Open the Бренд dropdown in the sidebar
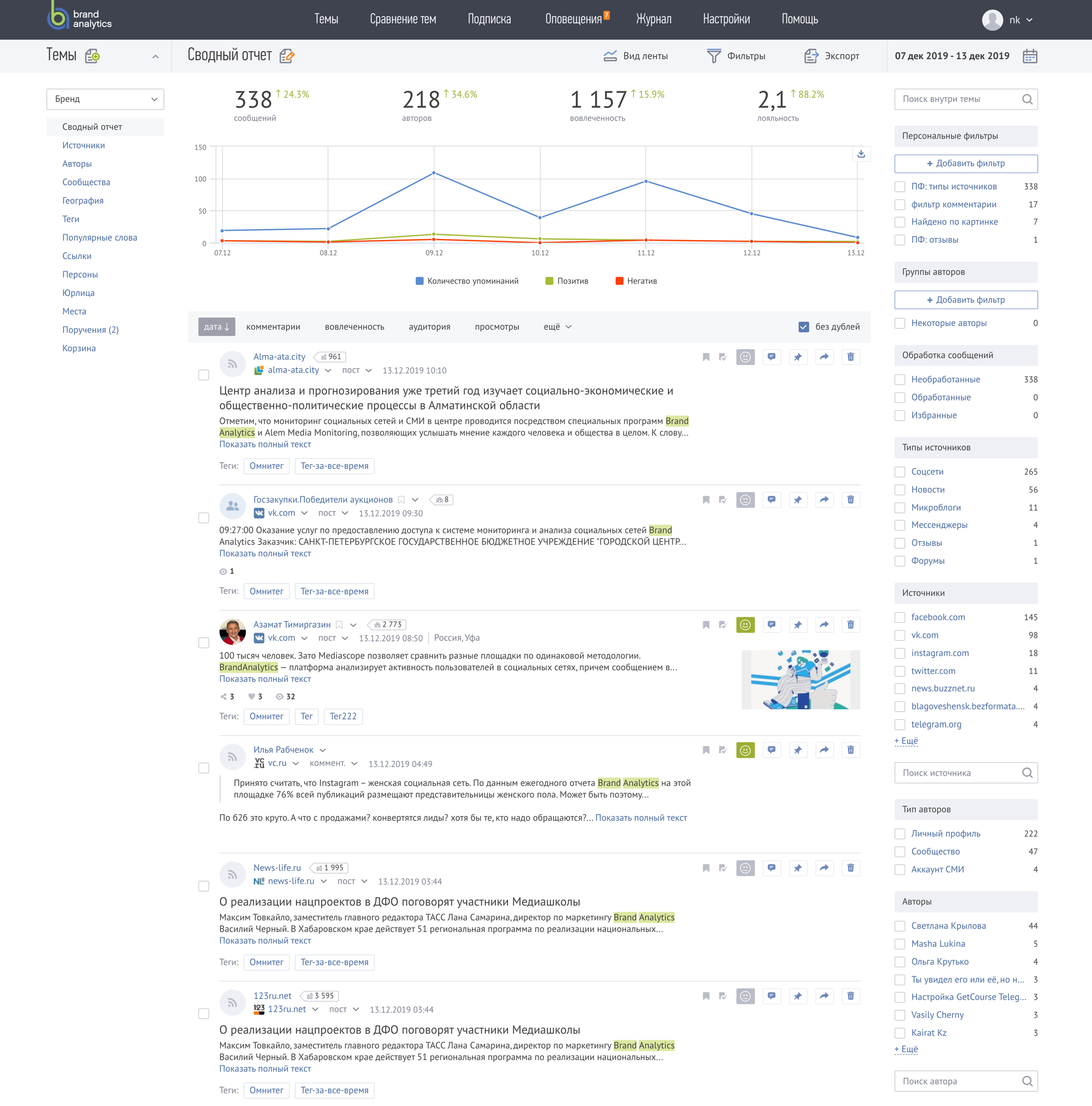Screen dimensions: 1092x1106 tap(106, 99)
